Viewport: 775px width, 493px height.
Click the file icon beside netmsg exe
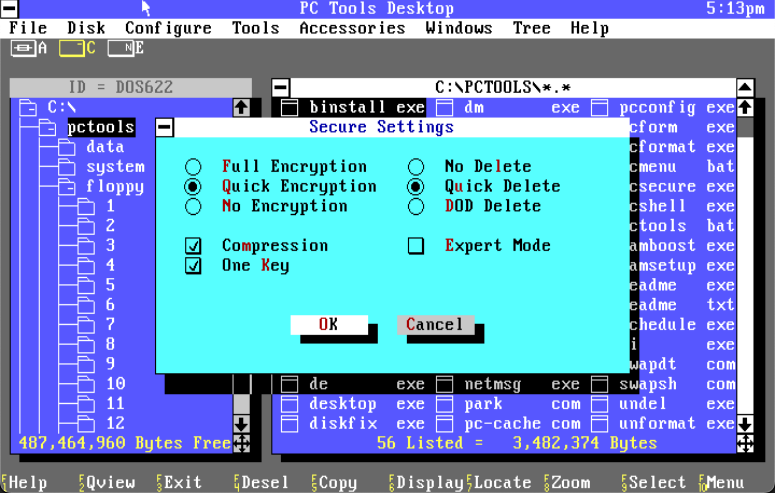[x=444, y=384]
